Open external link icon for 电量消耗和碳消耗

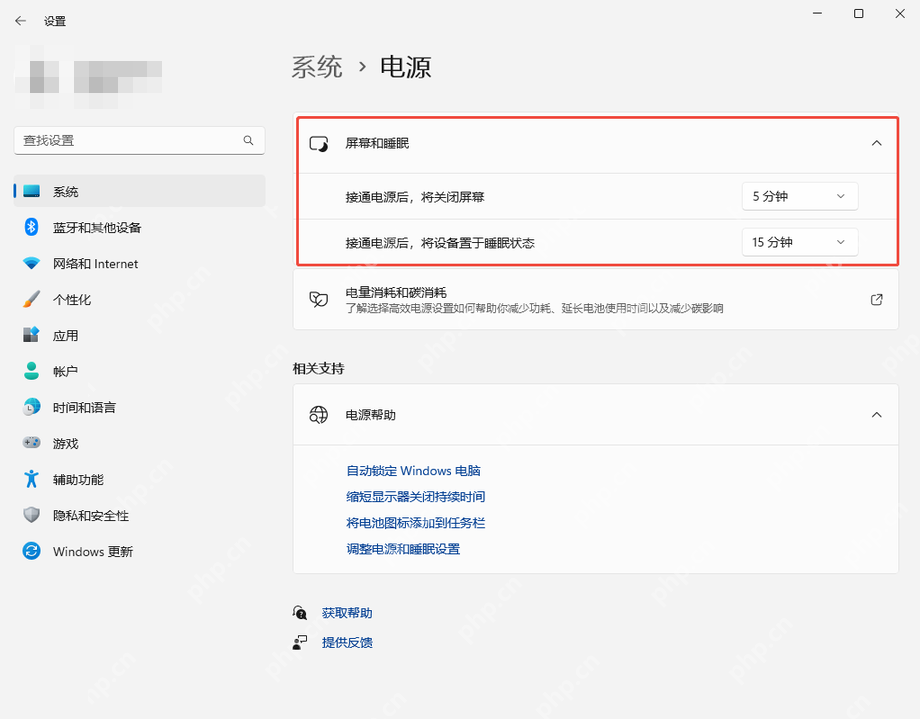tap(877, 299)
